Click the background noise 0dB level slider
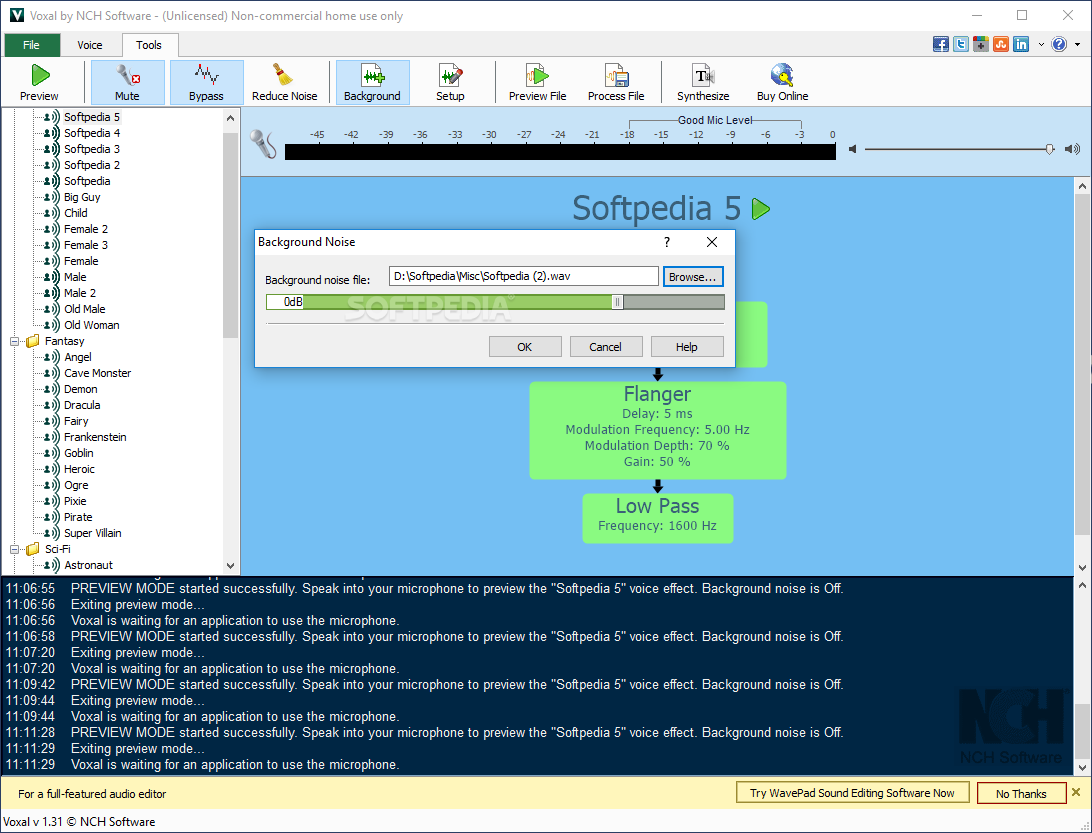Image resolution: width=1092 pixels, height=833 pixels. [495, 302]
